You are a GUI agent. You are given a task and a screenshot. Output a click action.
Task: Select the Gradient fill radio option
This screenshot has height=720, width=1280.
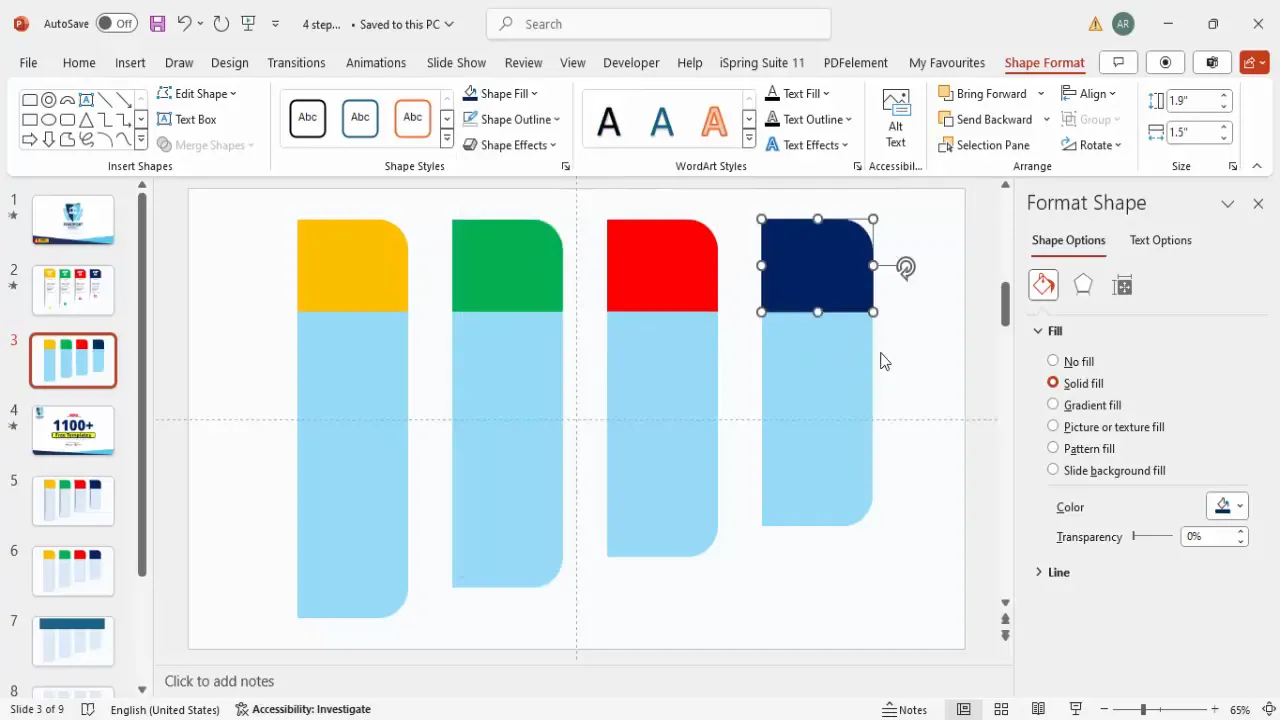(x=1053, y=405)
